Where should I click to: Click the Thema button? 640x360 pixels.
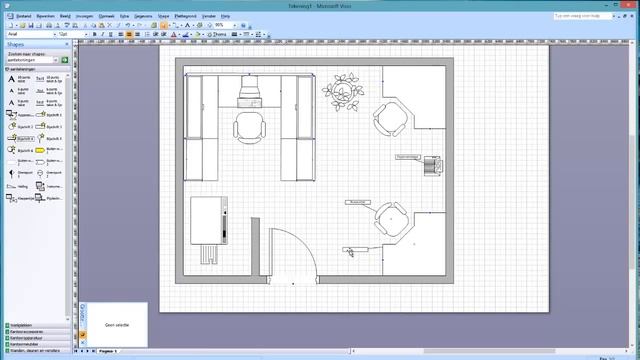coord(217,34)
